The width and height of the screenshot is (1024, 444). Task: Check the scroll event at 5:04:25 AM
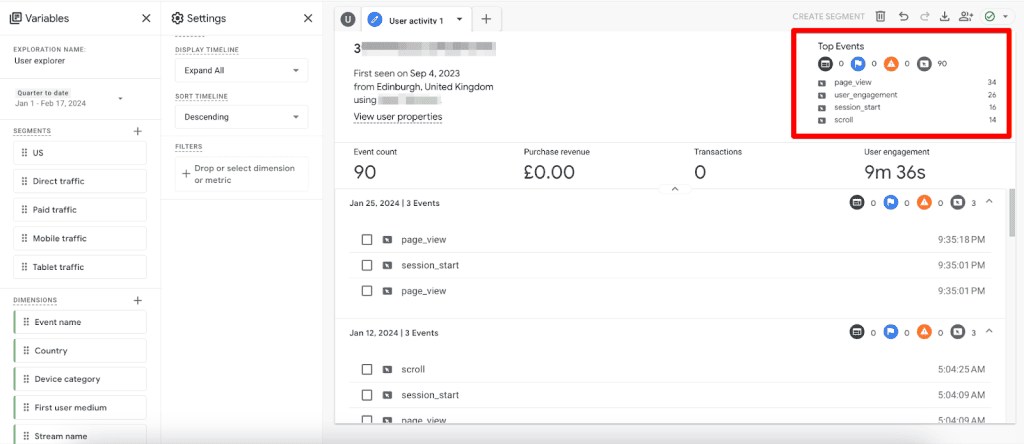tap(367, 370)
